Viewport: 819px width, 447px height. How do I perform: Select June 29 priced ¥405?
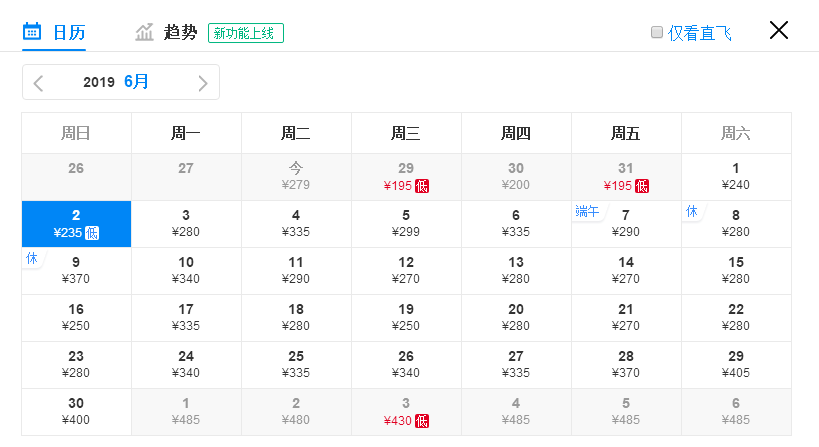pyautogui.click(x=736, y=365)
